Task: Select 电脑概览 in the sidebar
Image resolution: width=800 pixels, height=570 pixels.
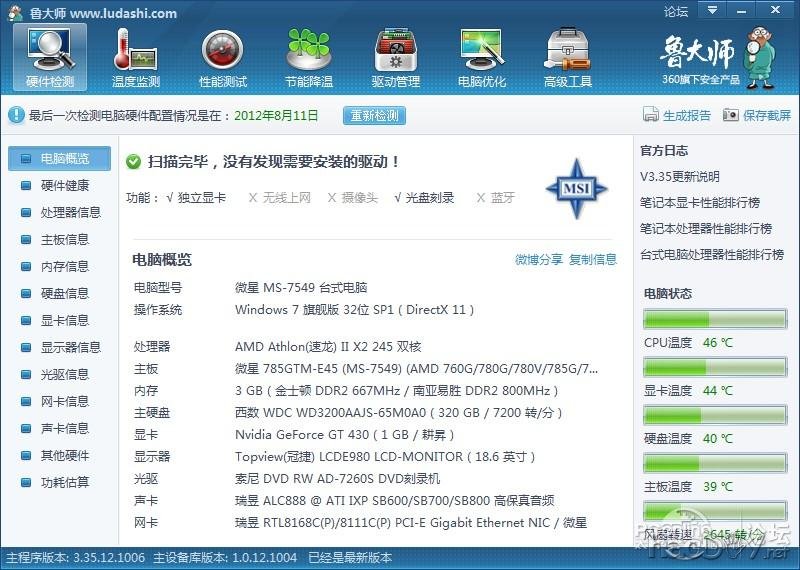Action: 64,158
